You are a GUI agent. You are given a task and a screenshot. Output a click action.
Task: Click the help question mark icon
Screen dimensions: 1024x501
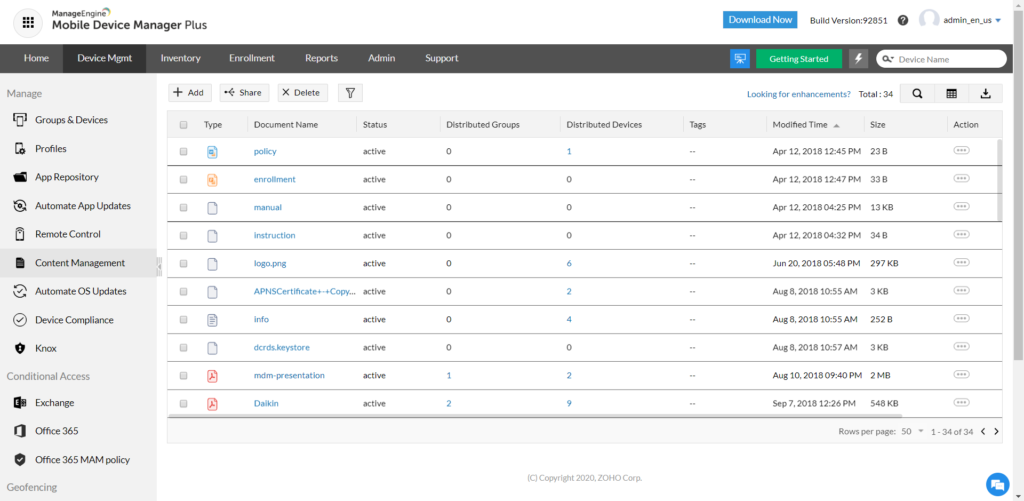tap(903, 20)
